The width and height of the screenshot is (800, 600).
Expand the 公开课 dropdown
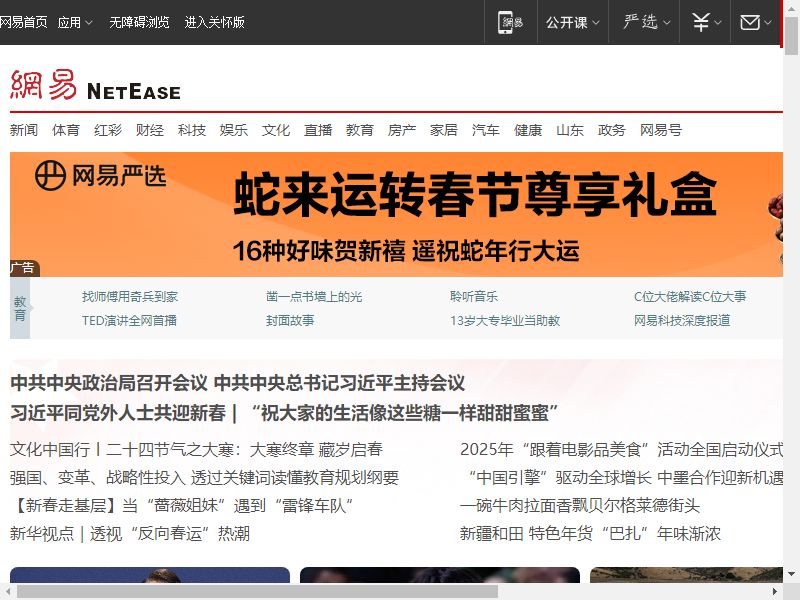(572, 22)
